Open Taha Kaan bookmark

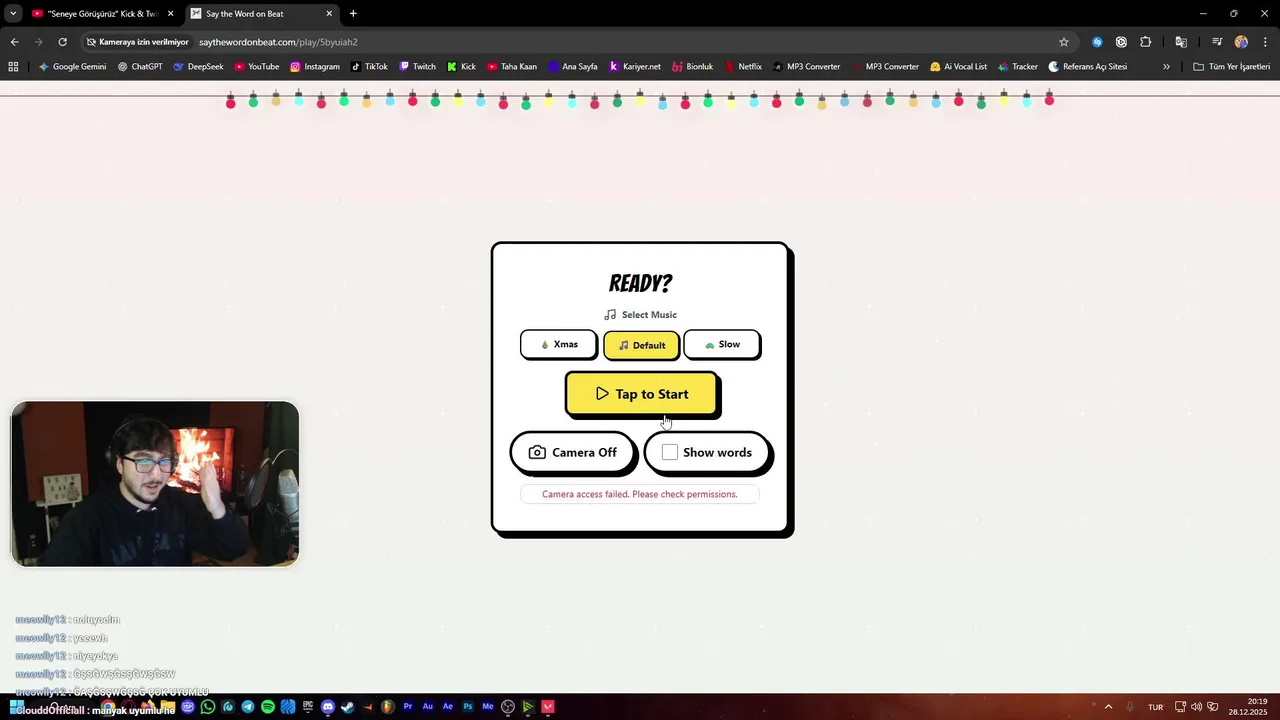512,67
